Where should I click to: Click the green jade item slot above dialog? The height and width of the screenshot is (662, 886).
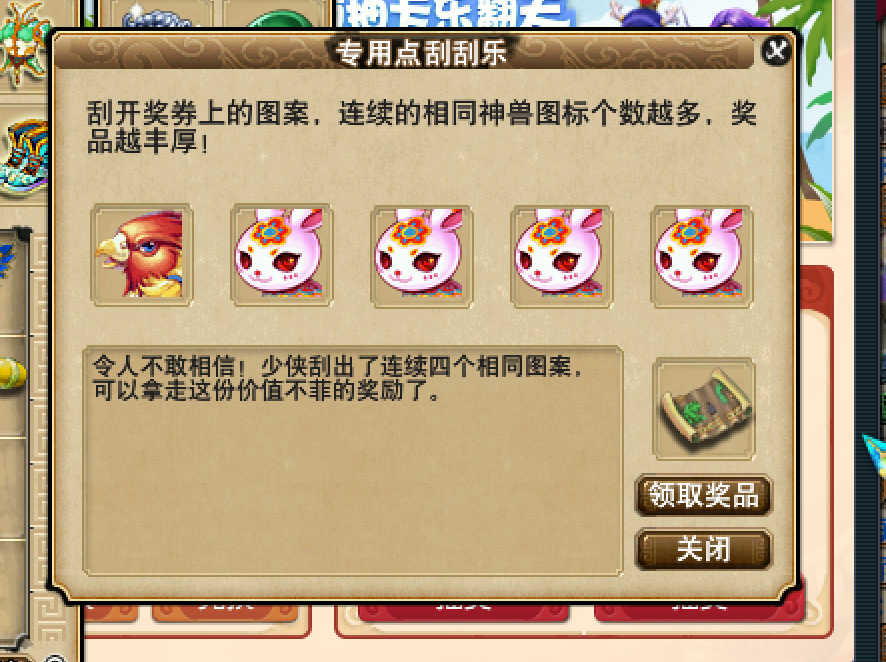(x=276, y=14)
